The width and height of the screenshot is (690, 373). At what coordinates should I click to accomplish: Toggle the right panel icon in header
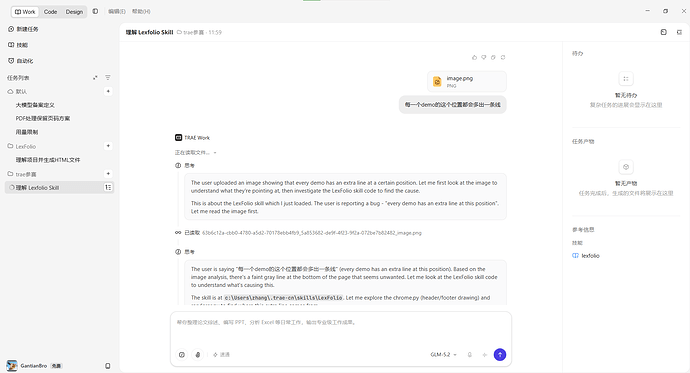click(679, 32)
